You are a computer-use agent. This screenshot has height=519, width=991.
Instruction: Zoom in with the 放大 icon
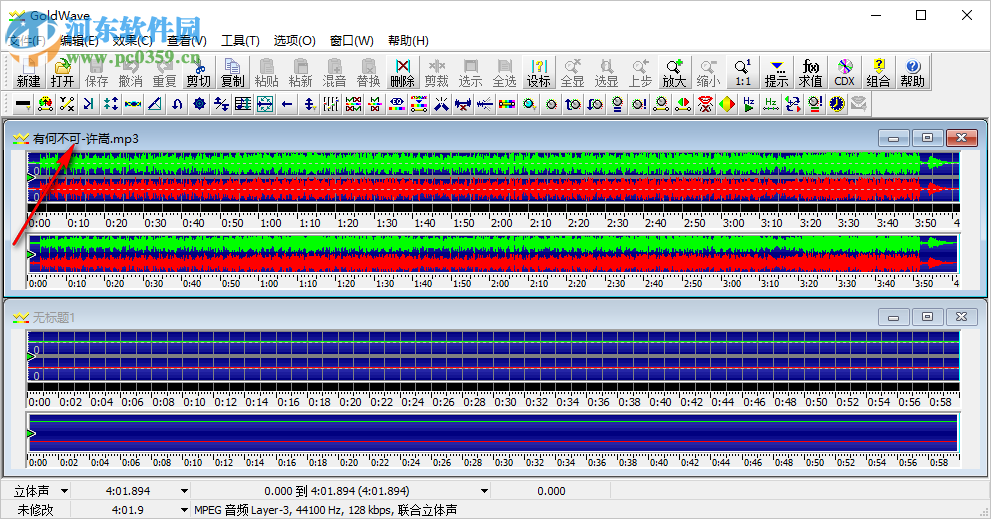click(674, 72)
